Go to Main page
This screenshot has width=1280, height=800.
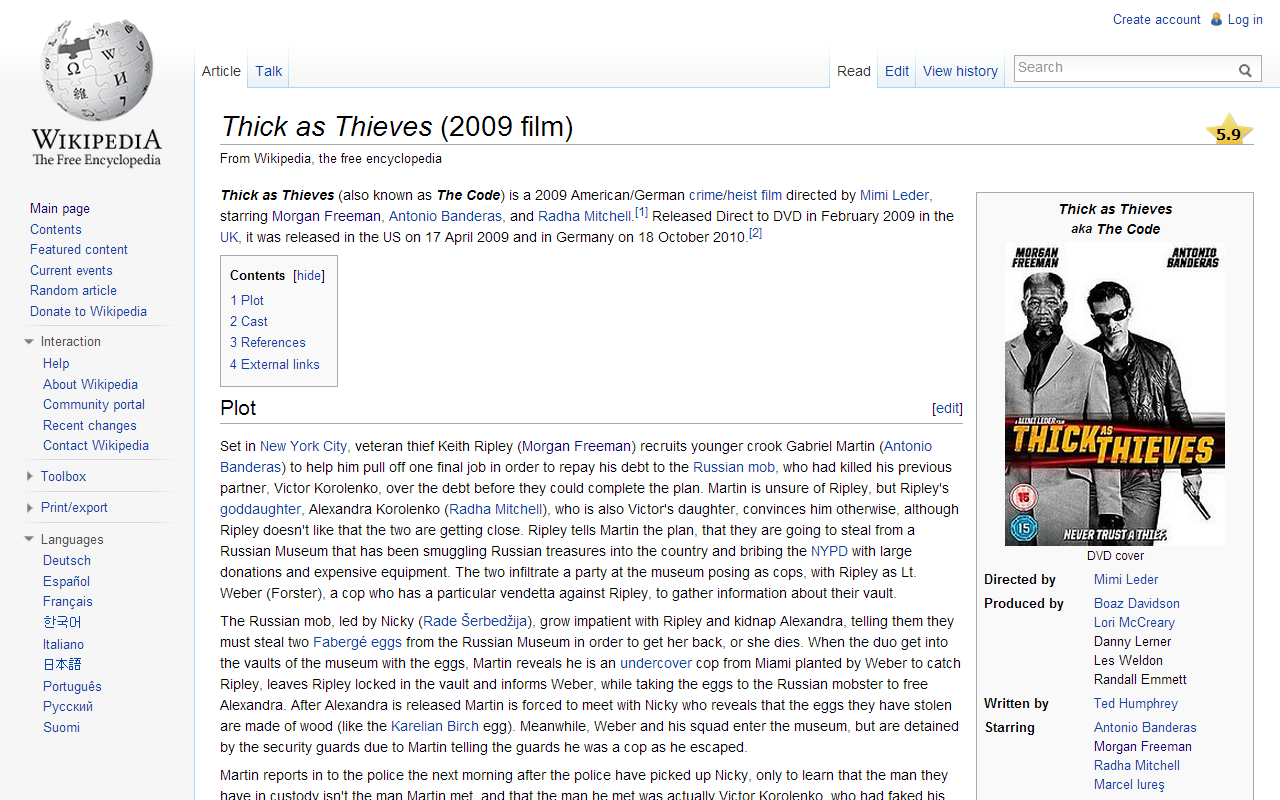[60, 209]
